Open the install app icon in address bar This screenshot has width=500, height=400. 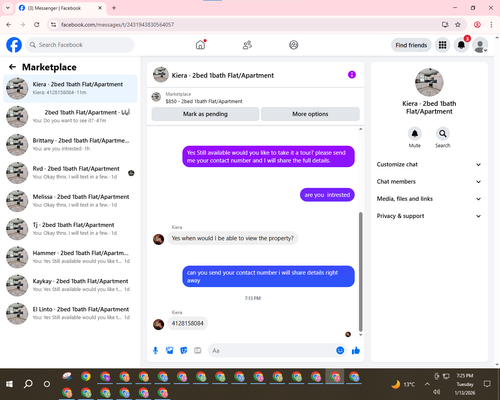tap(445, 25)
